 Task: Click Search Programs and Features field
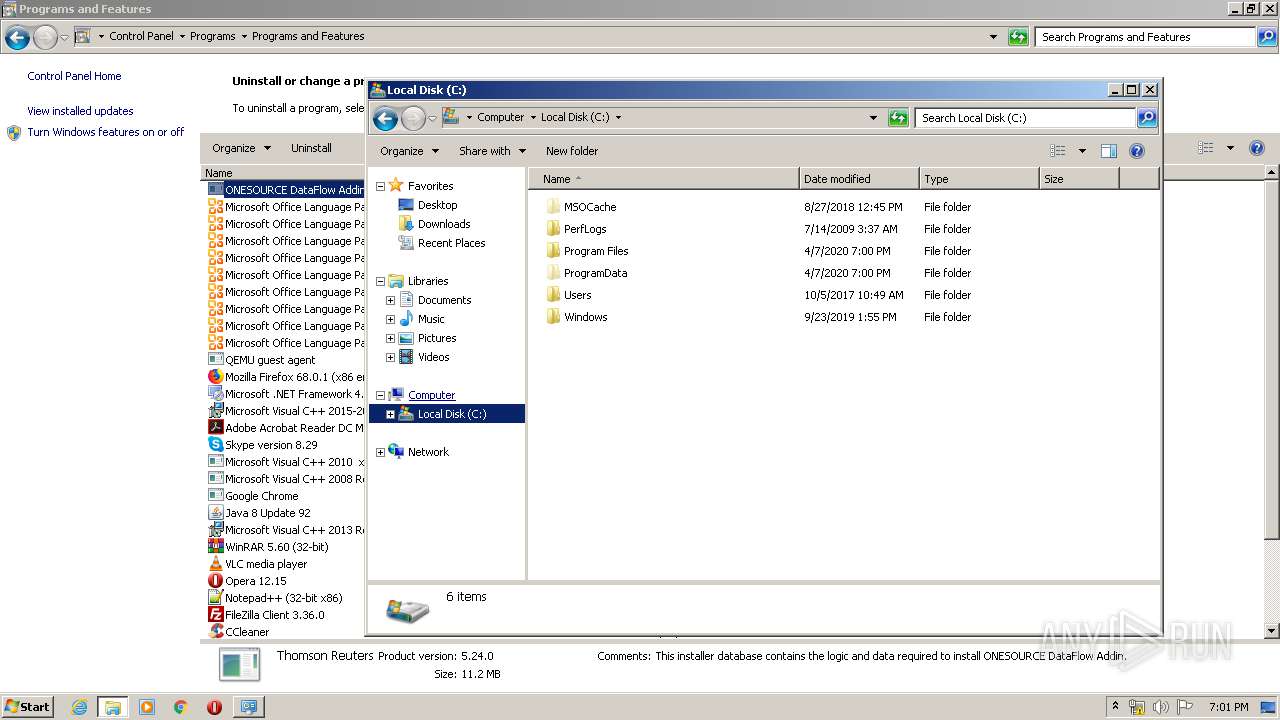click(1145, 37)
